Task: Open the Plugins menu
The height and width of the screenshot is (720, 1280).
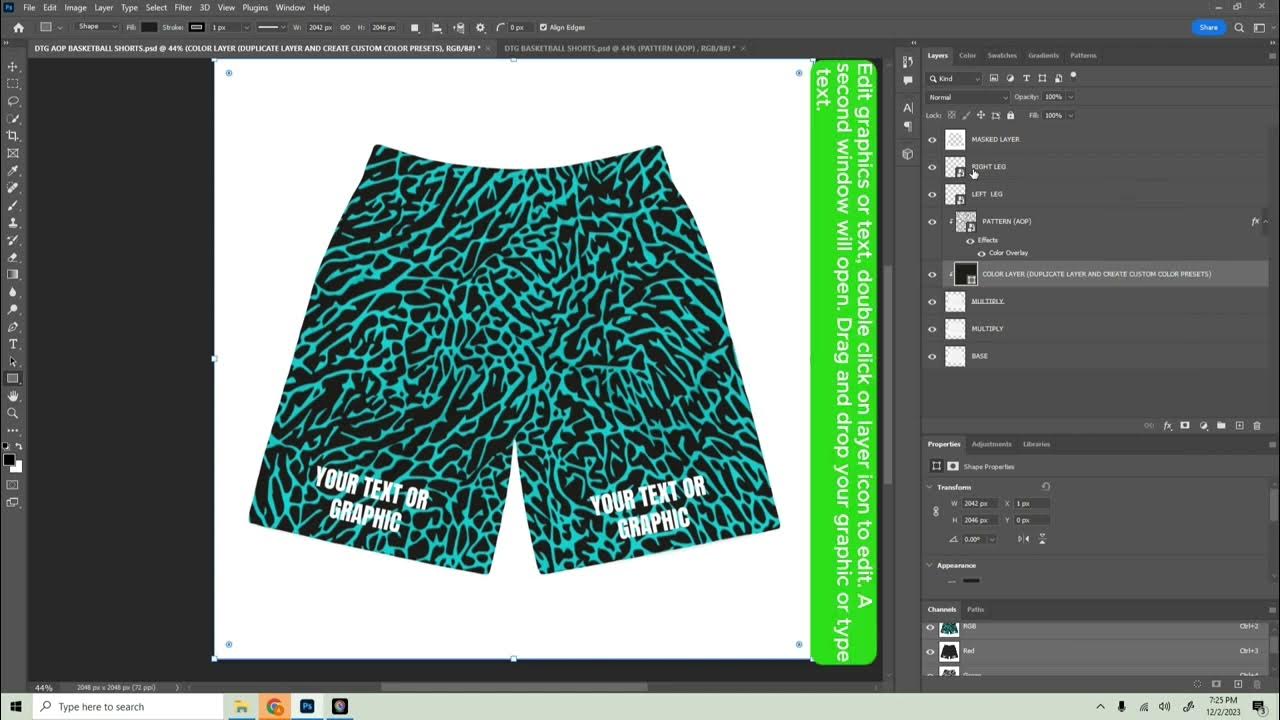Action: coord(255,7)
